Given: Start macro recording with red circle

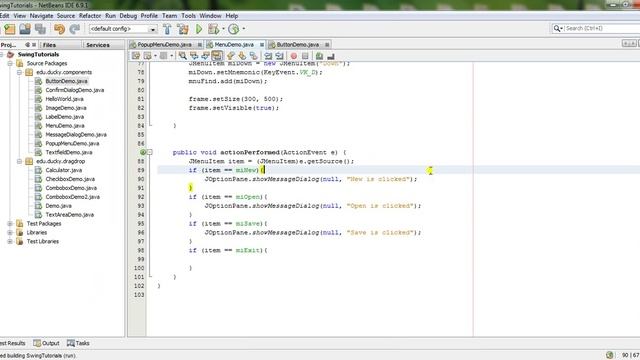Looking at the screenshot, I should 293,56.
